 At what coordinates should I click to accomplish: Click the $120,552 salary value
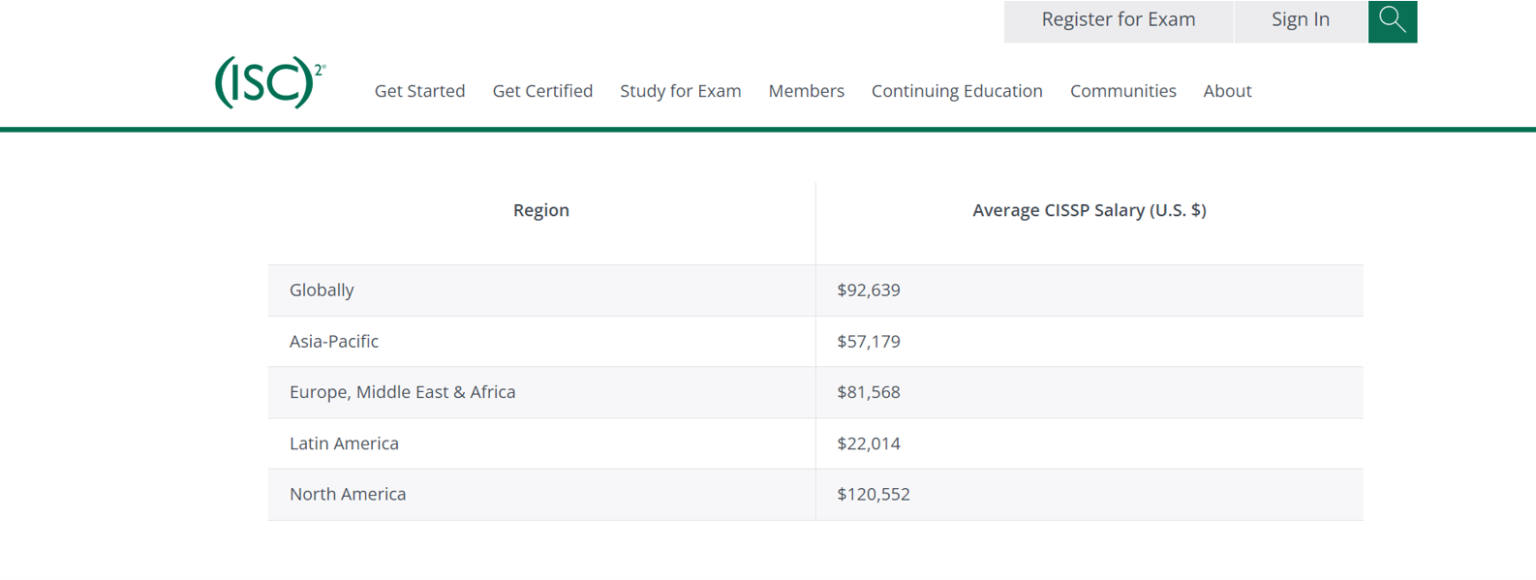pyautogui.click(x=872, y=494)
